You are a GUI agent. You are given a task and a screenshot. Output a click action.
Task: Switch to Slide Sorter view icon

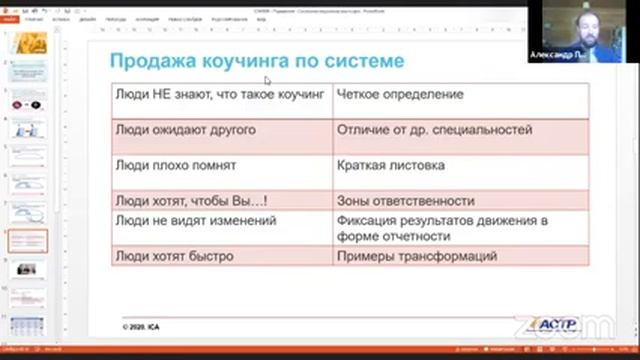[540, 350]
